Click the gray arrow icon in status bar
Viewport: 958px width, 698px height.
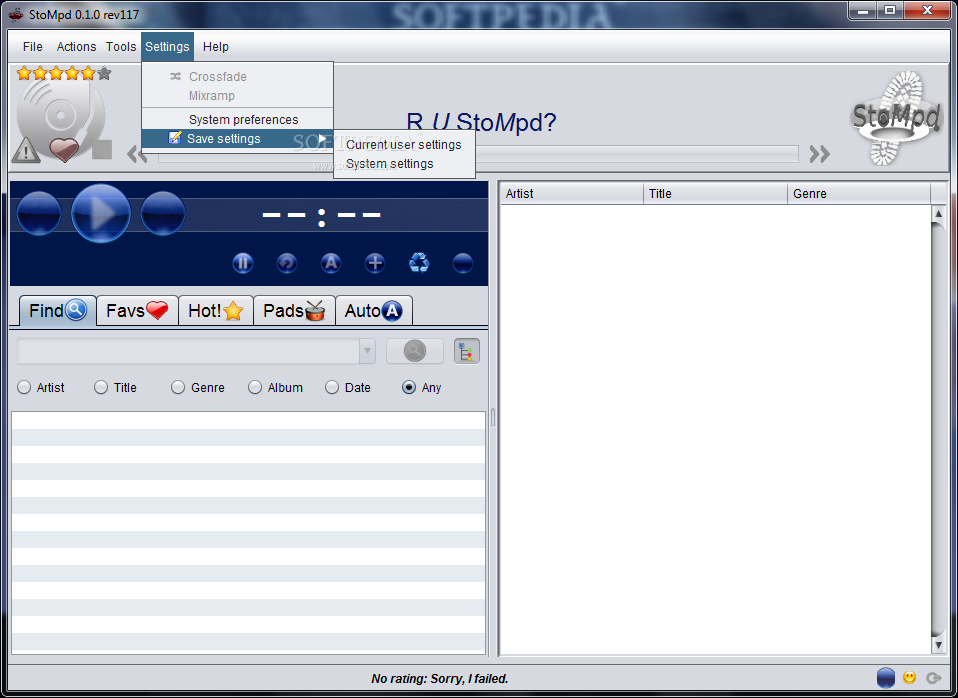click(x=933, y=678)
